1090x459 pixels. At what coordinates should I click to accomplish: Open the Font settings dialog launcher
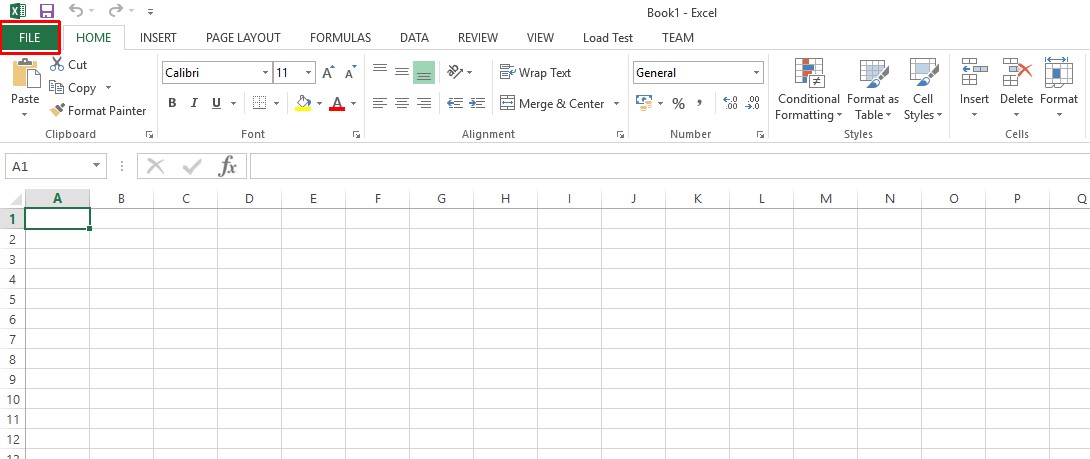tap(357, 134)
